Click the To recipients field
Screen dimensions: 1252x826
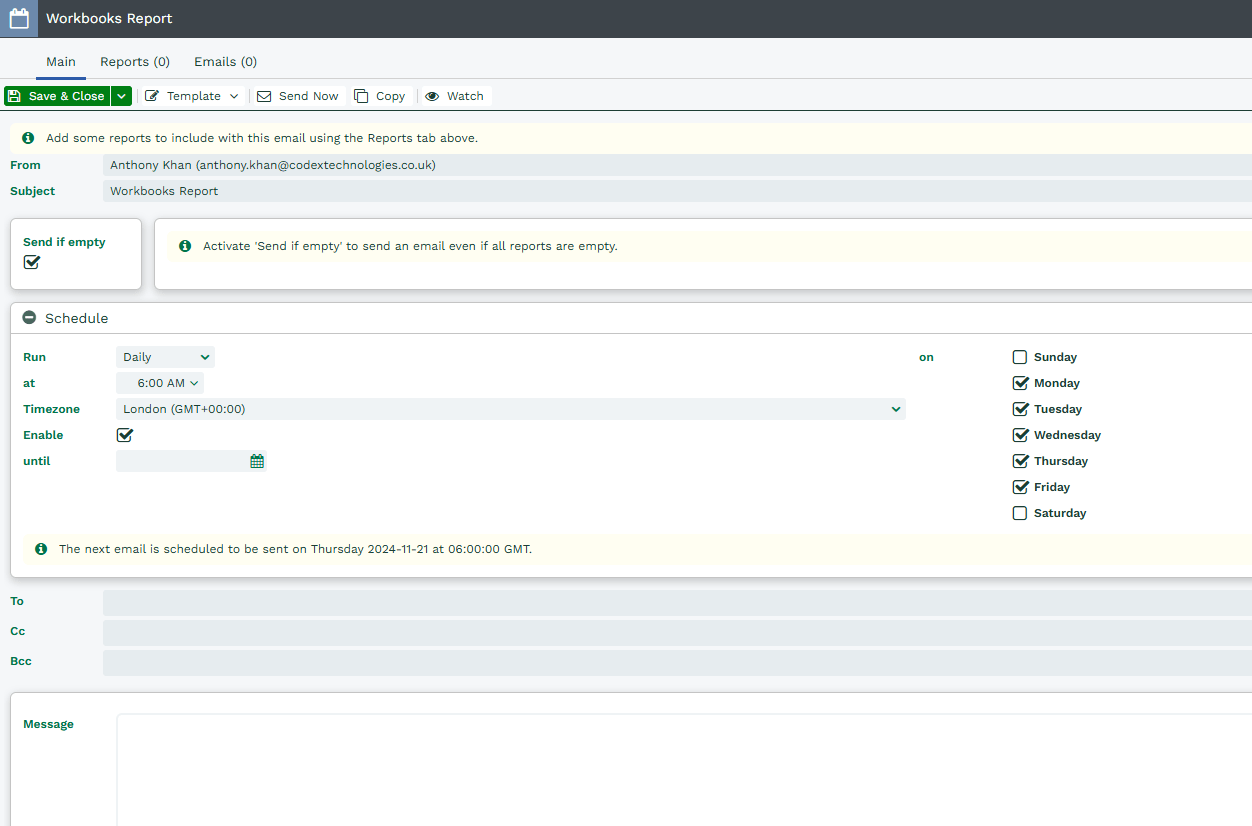(677, 603)
